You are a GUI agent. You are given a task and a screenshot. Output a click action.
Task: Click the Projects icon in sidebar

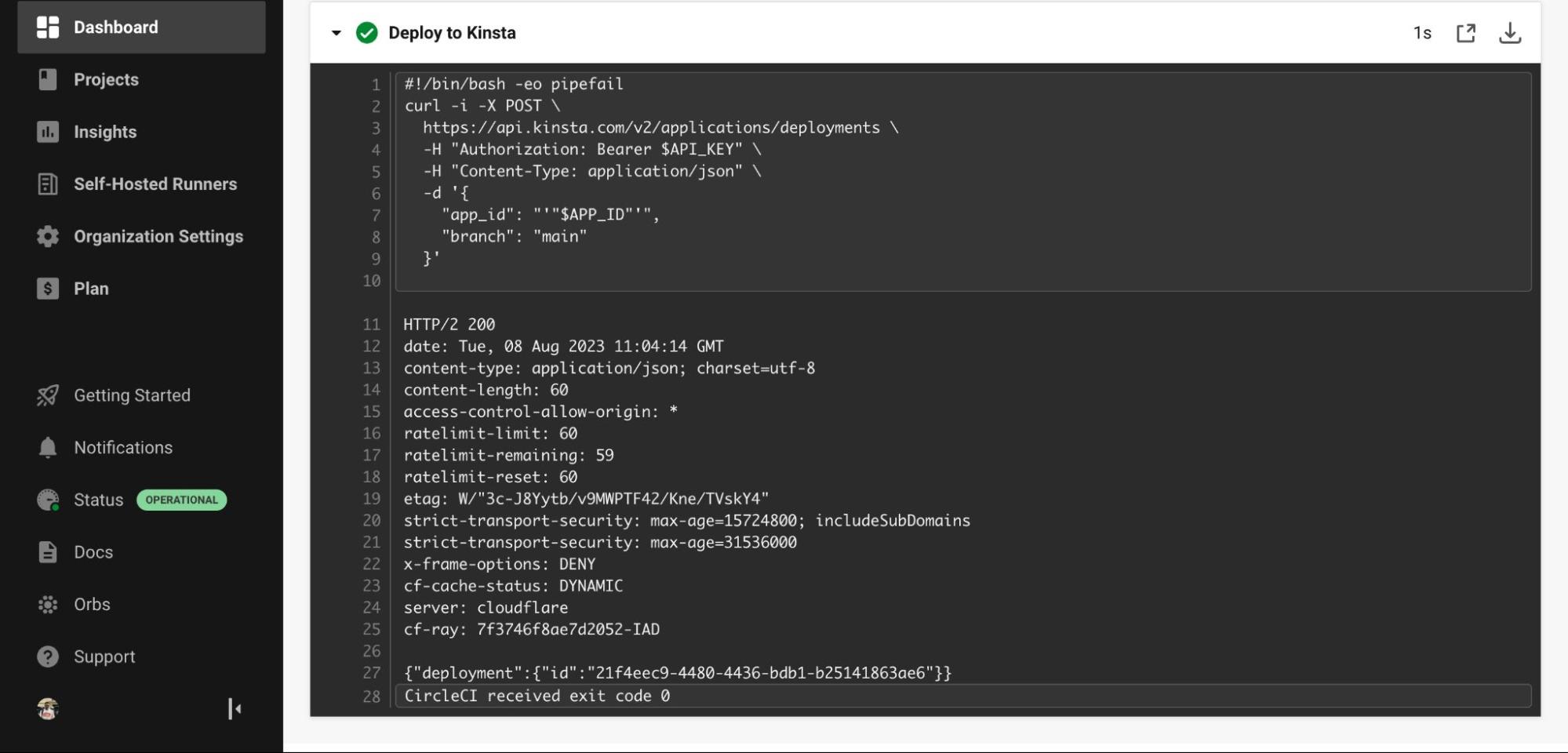click(48, 79)
